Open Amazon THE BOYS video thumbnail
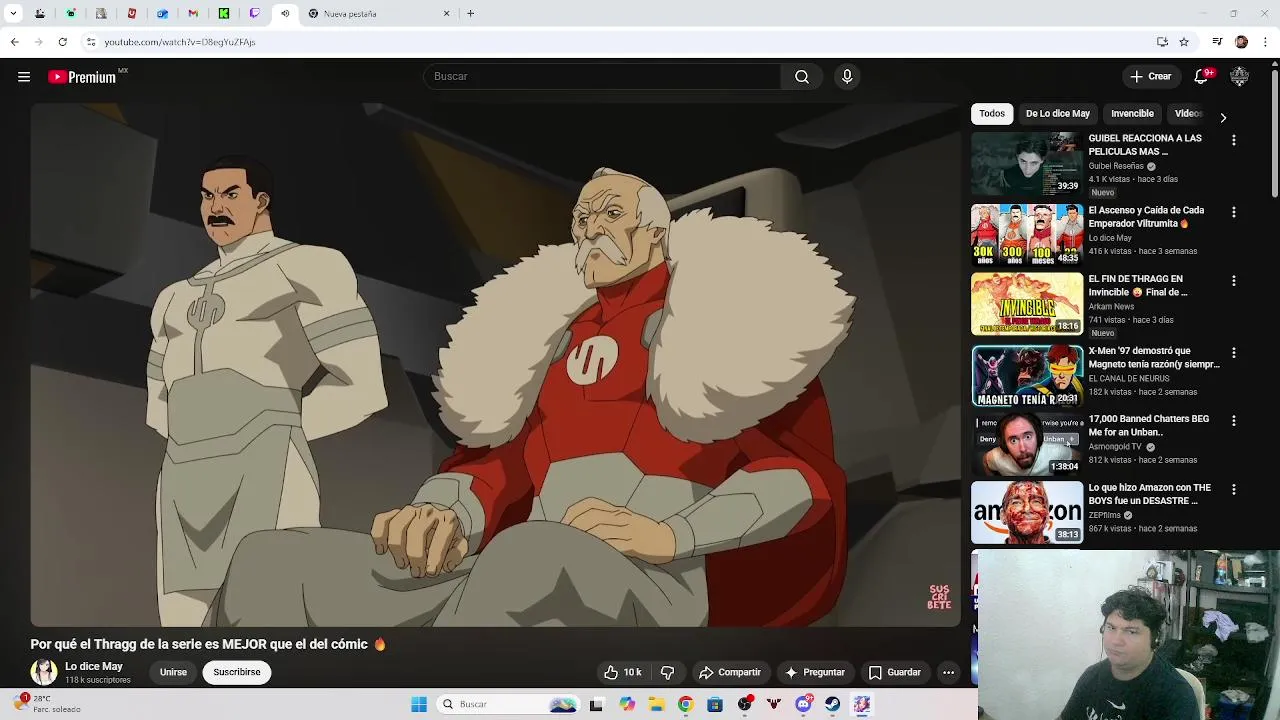Viewport: 1280px width, 720px height. [x=1027, y=513]
